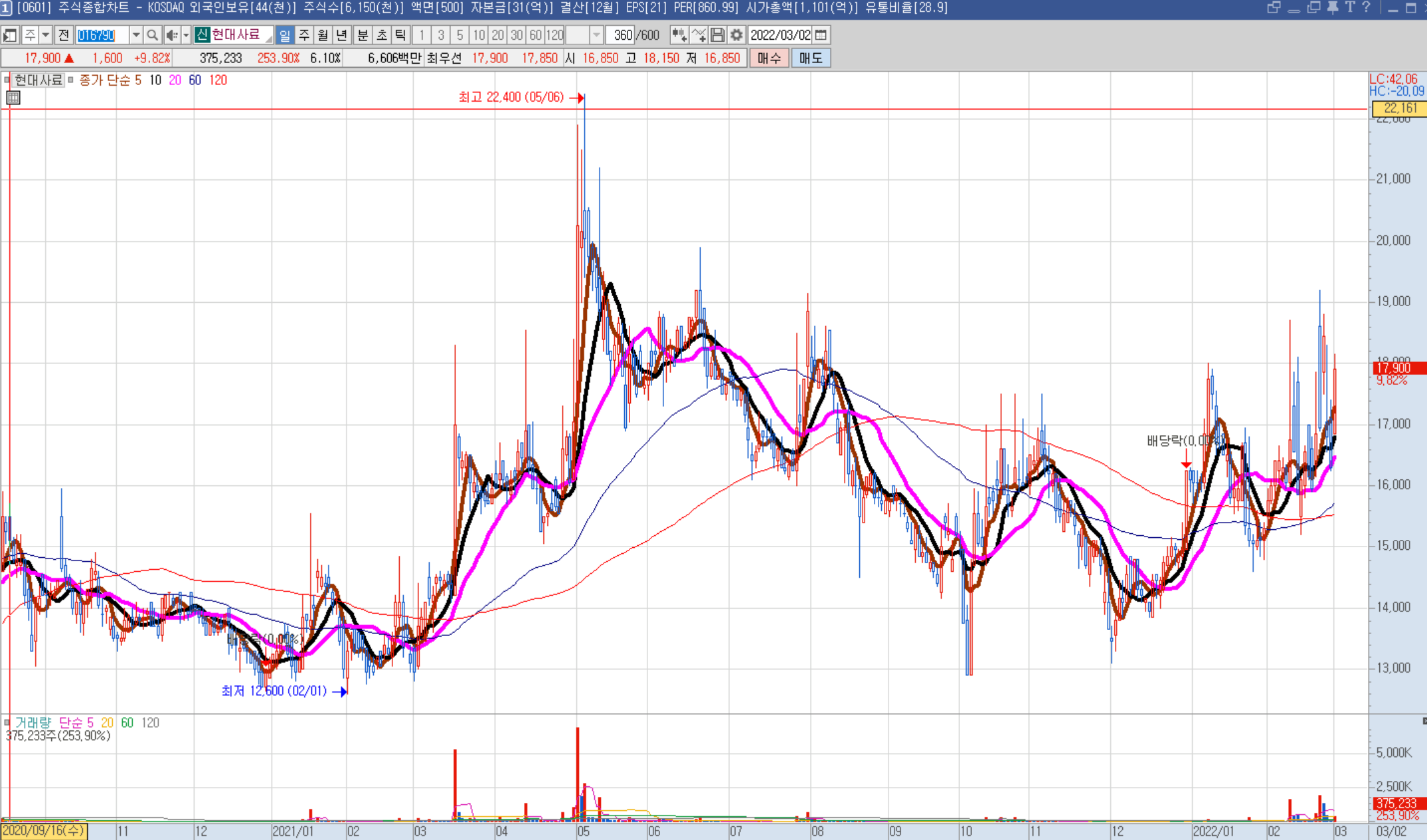Click the magenta 20 moving average legend
The height and width of the screenshot is (840, 1427).
click(175, 80)
